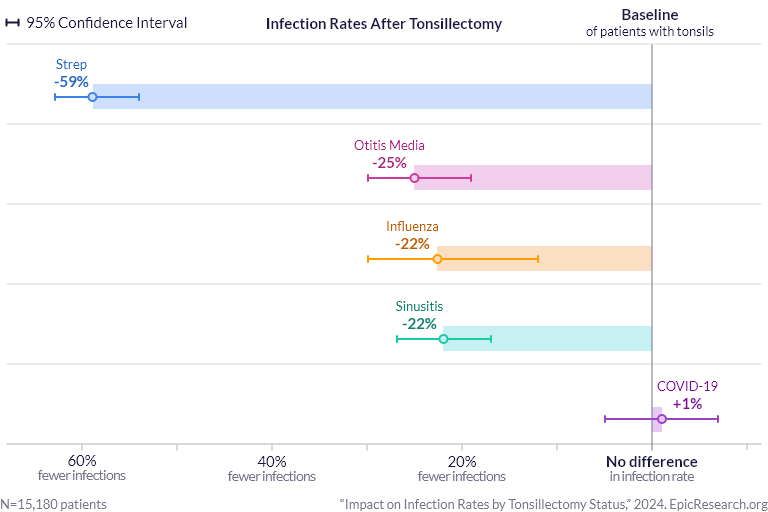The height and width of the screenshot is (512, 768).
Task: Click the No difference axis label
Action: click(x=651, y=462)
